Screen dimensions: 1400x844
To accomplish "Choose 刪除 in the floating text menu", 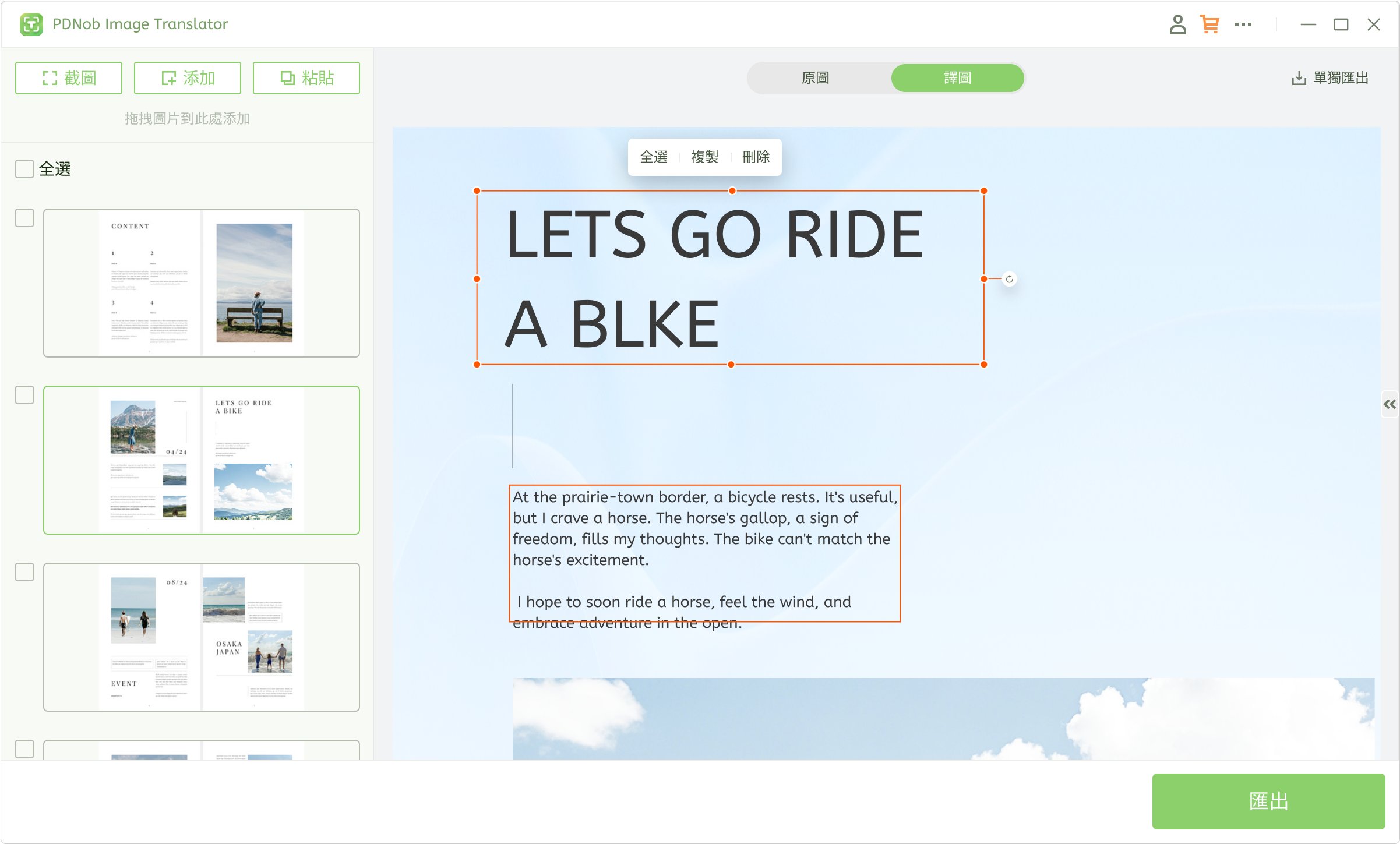I will click(756, 157).
